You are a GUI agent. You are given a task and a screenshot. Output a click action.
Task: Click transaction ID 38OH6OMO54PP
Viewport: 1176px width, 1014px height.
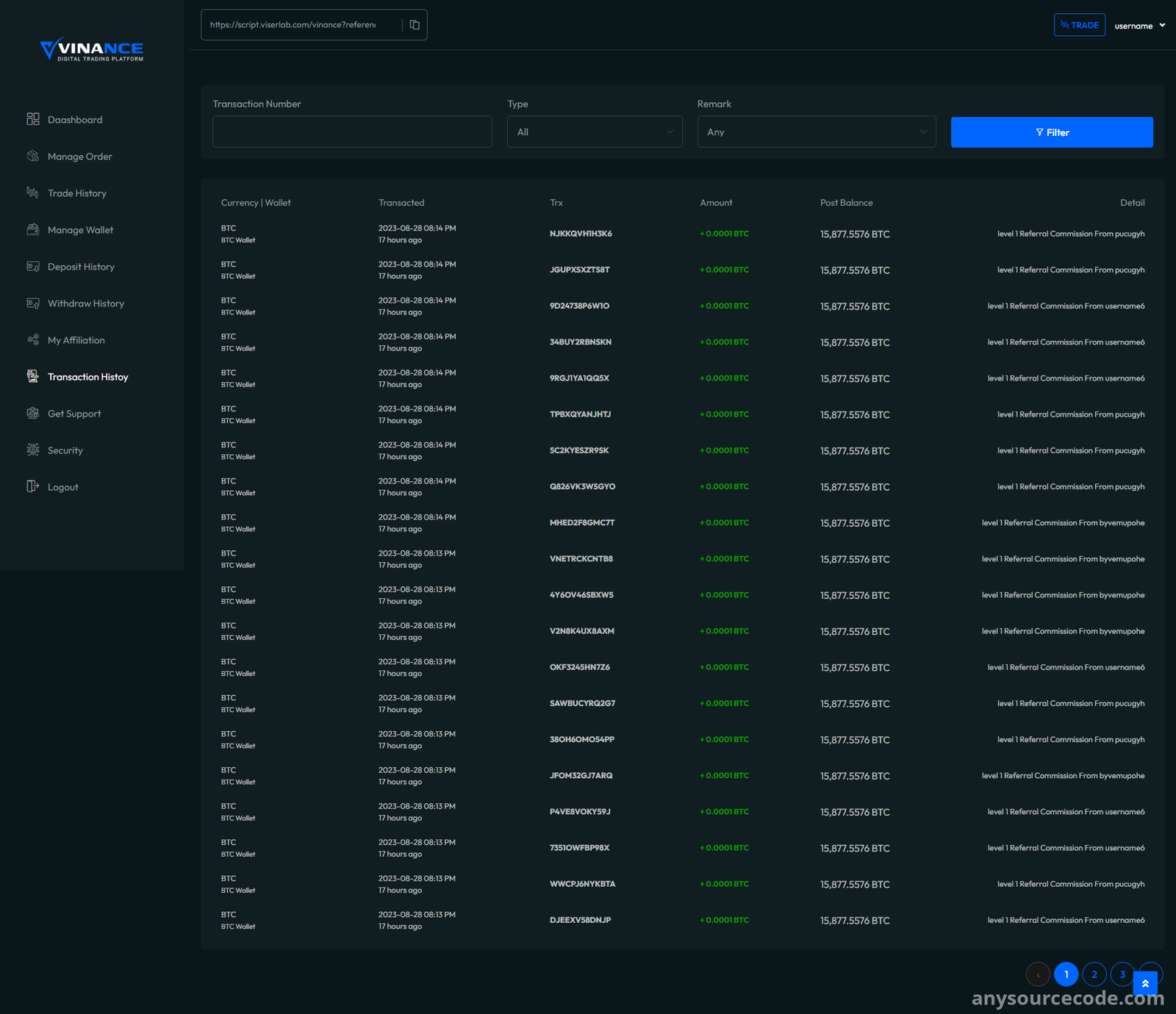(582, 739)
